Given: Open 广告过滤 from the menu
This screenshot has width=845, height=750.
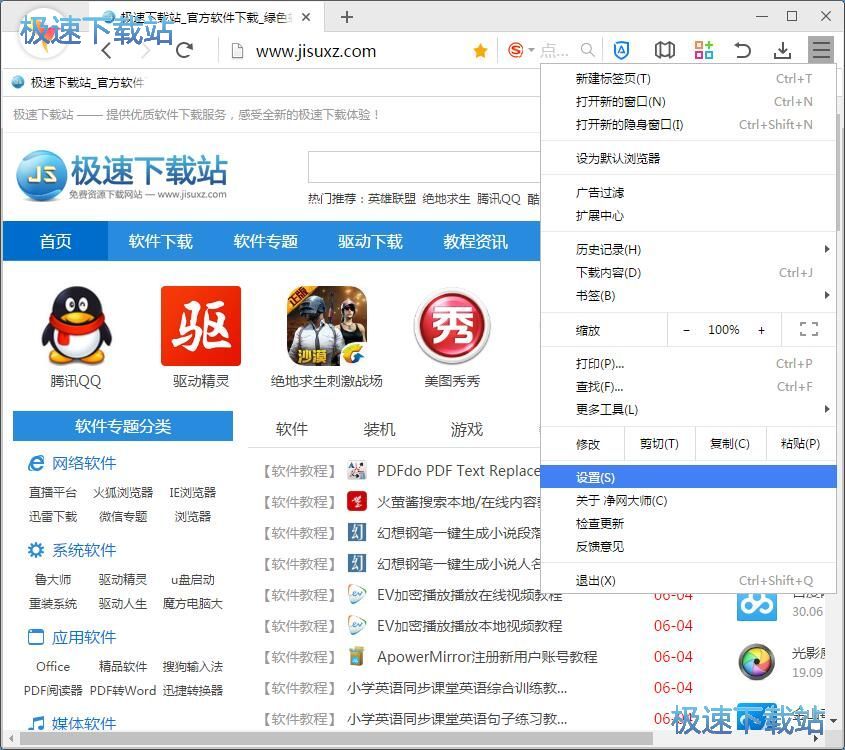Looking at the screenshot, I should coord(689,192).
